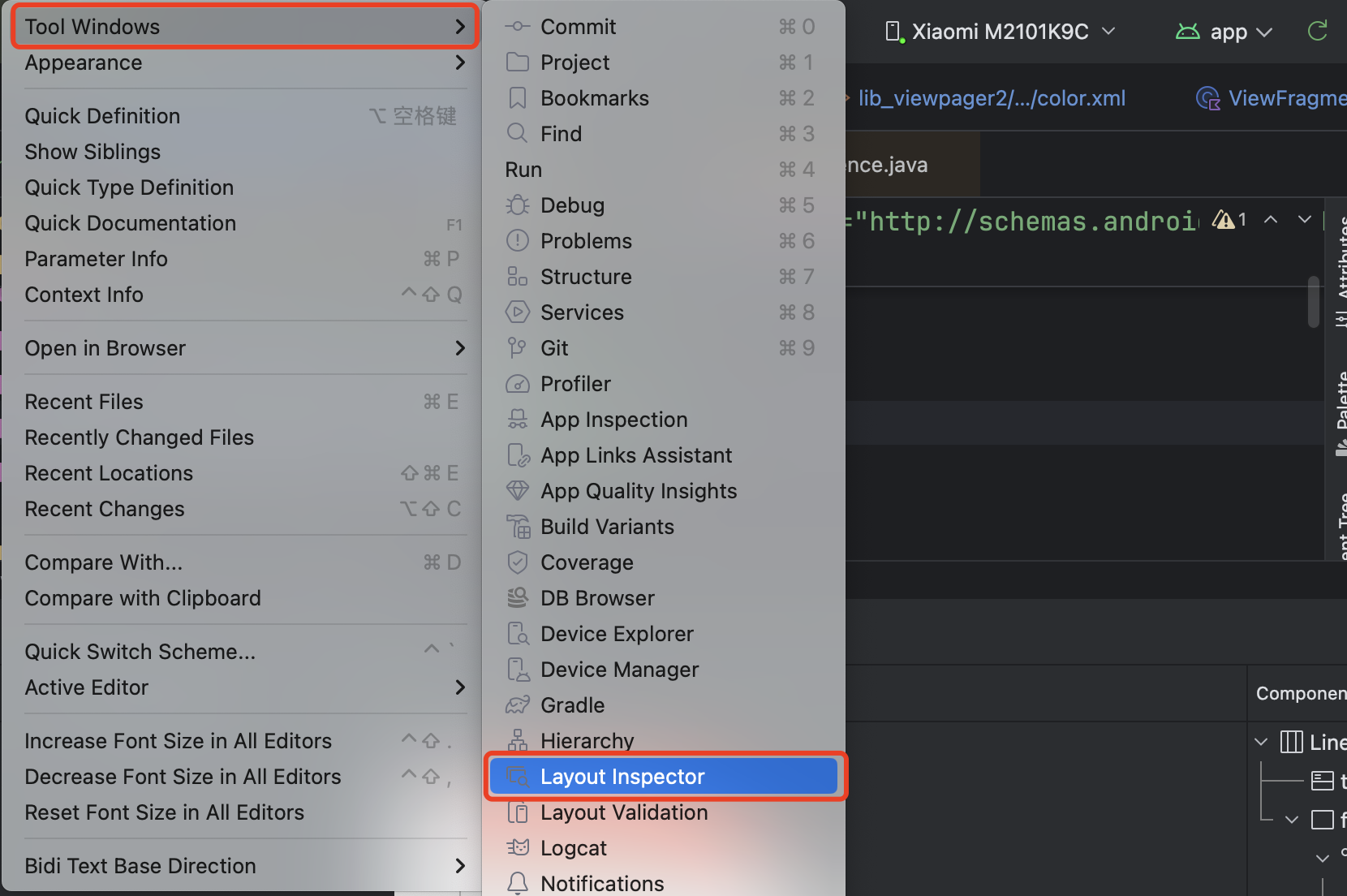Click the Build Variants icon
1347x896 pixels.
coord(517,527)
